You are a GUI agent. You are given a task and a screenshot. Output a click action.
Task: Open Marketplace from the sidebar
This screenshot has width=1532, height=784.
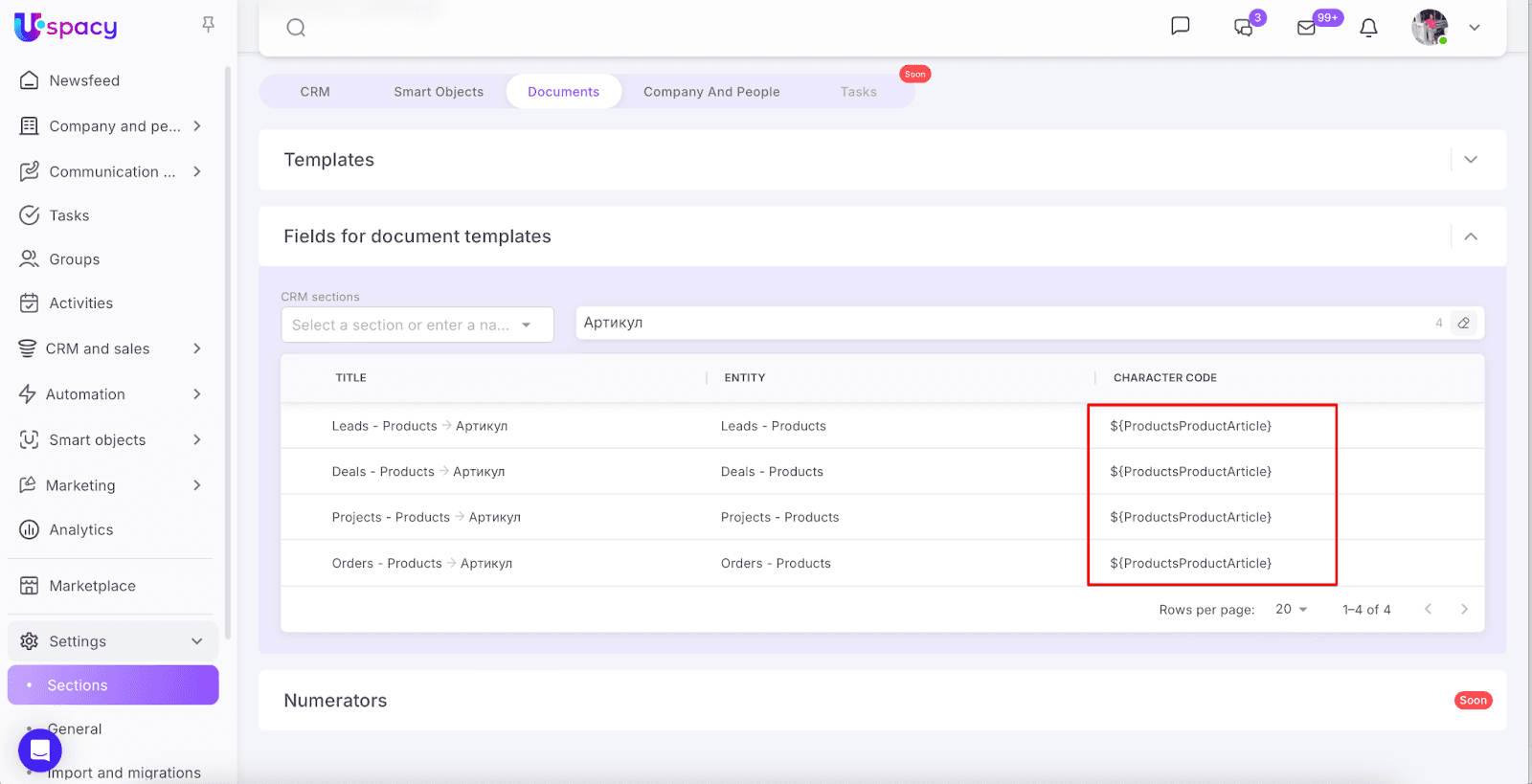click(x=92, y=586)
